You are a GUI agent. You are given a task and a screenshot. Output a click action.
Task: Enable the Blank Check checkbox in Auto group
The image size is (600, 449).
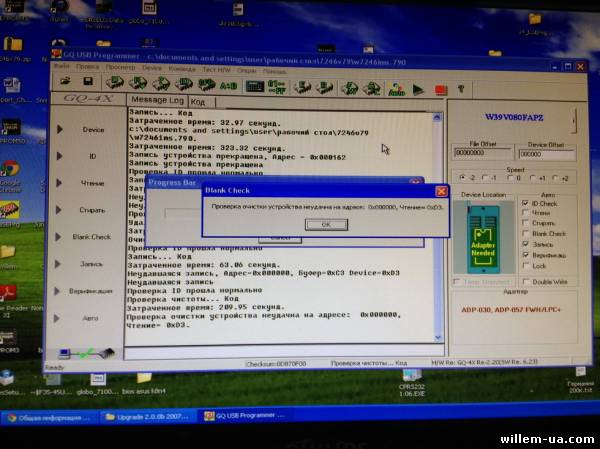526,233
